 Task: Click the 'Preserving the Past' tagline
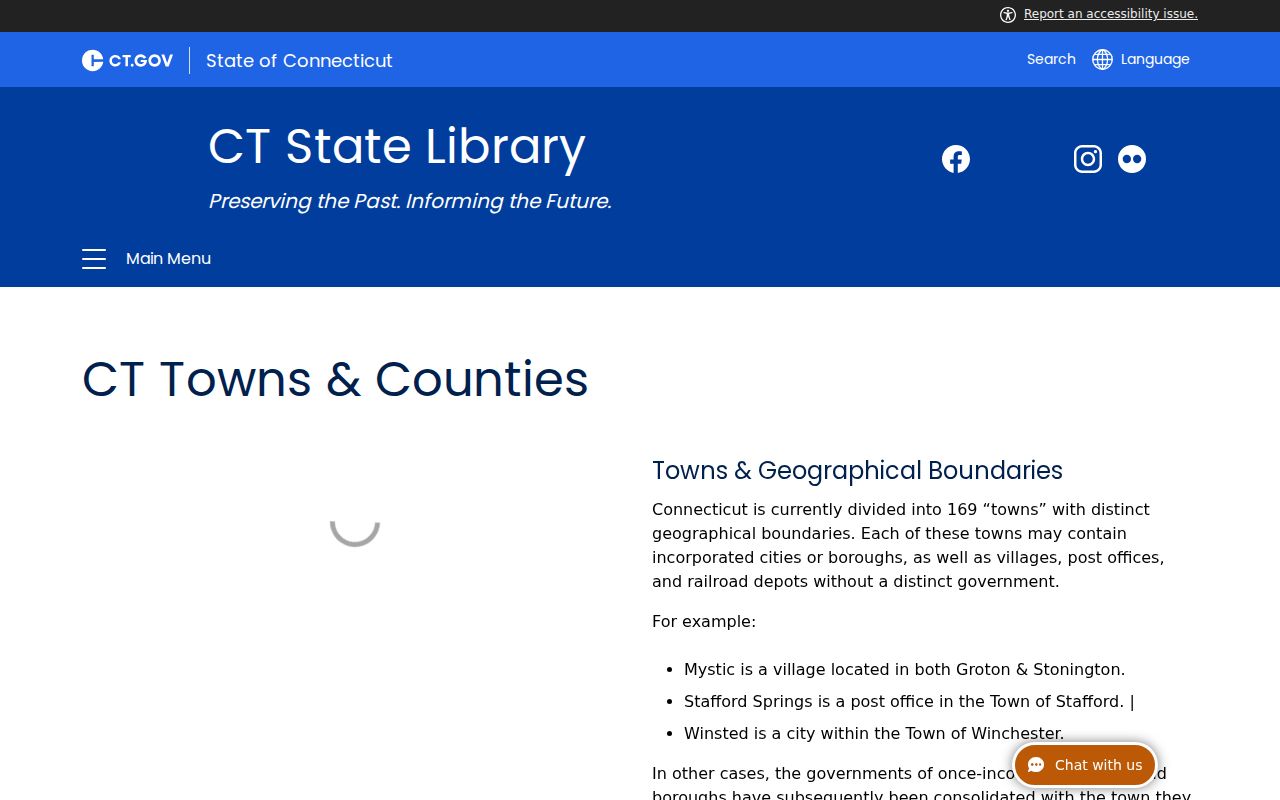[x=410, y=201]
